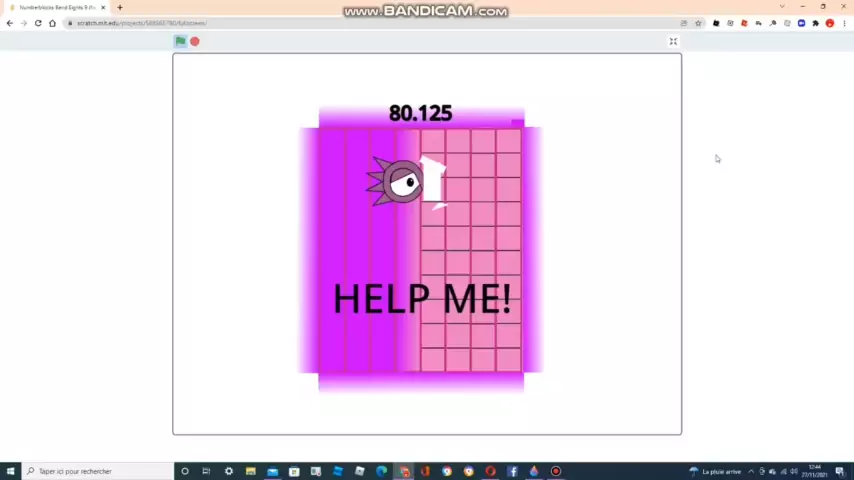The image size is (854, 480).
Task: Click the 80.125 number label
Action: pyautogui.click(x=420, y=113)
